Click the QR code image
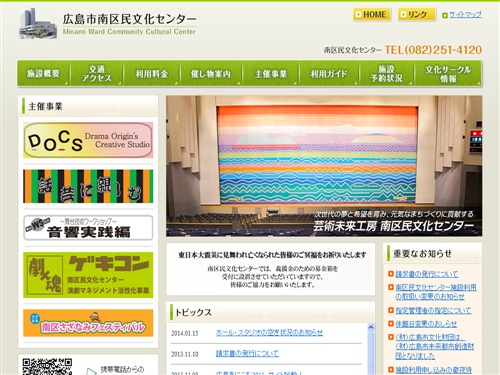This screenshot has height=375, width=500. click(x=47, y=366)
